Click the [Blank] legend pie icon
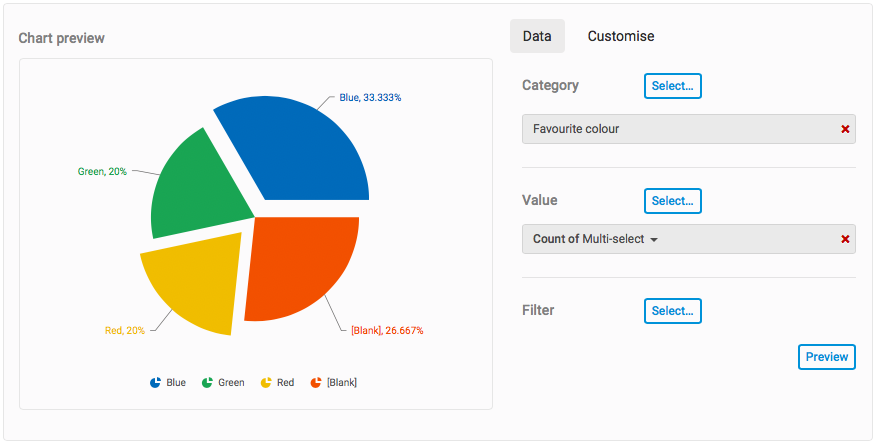This screenshot has height=445, width=876. (316, 383)
